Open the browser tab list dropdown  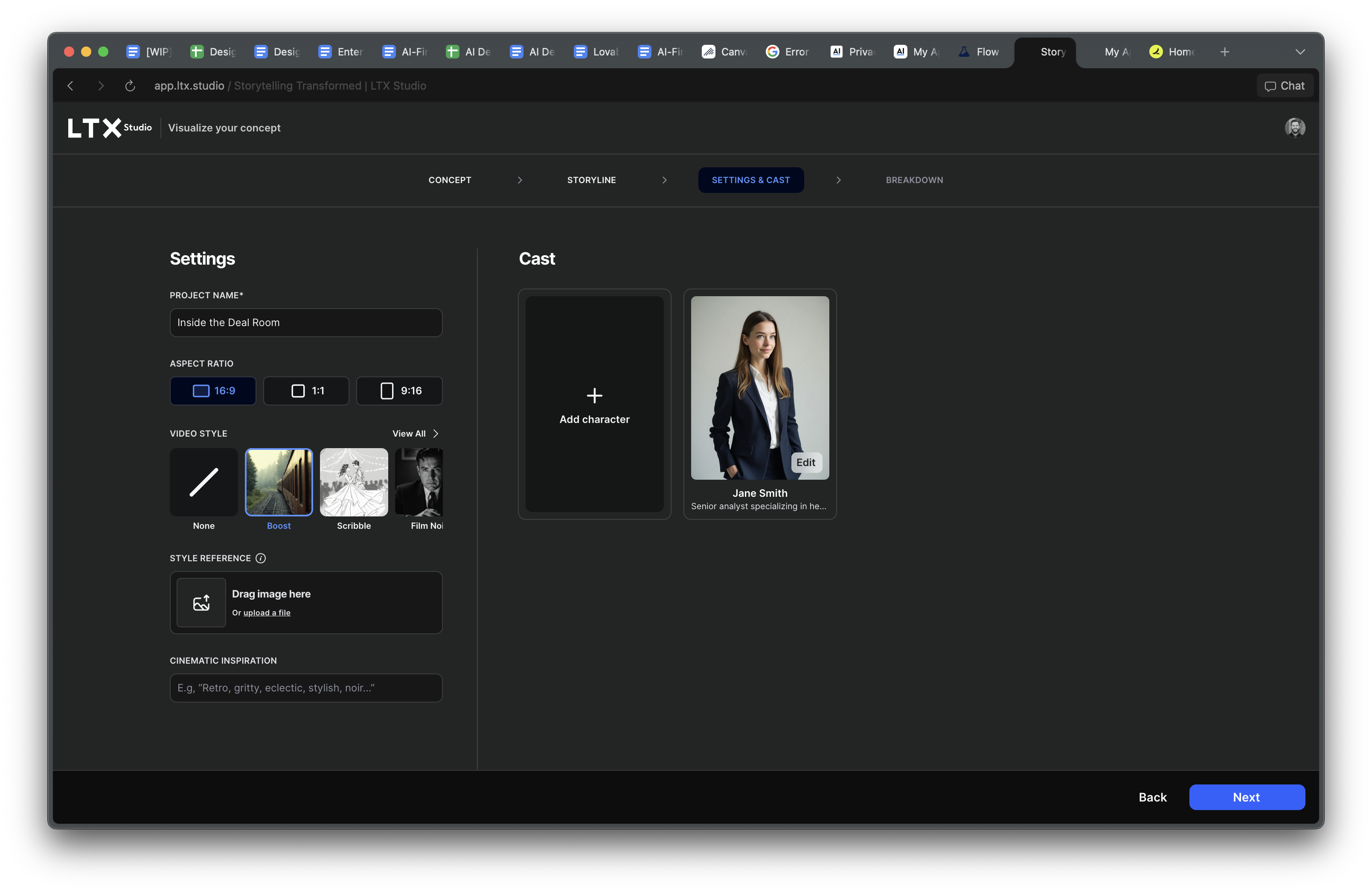[x=1300, y=52]
